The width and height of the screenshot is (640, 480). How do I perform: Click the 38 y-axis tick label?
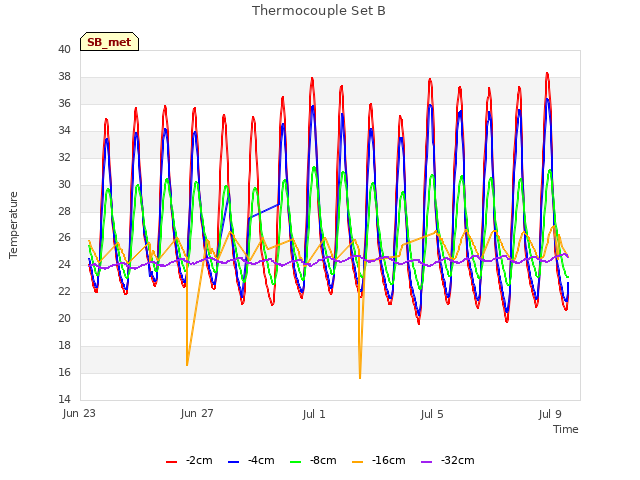(64, 76)
